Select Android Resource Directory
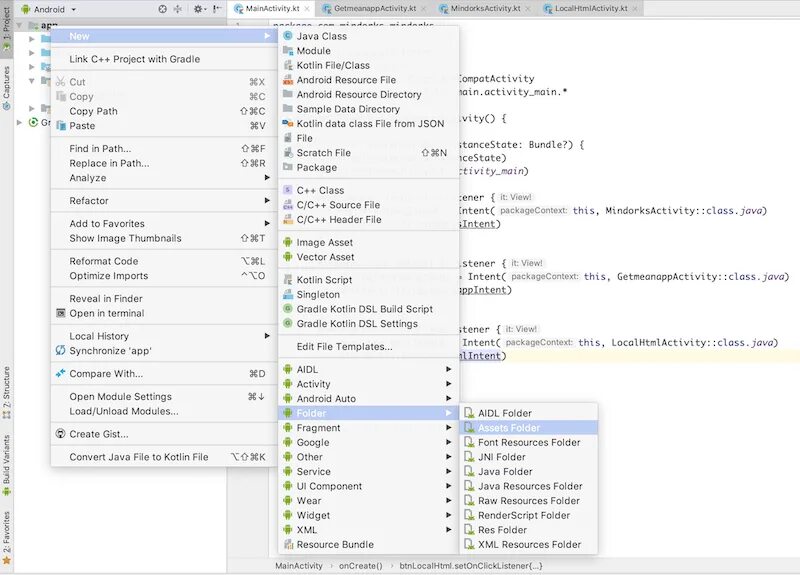The height and width of the screenshot is (575, 800). coord(368,94)
